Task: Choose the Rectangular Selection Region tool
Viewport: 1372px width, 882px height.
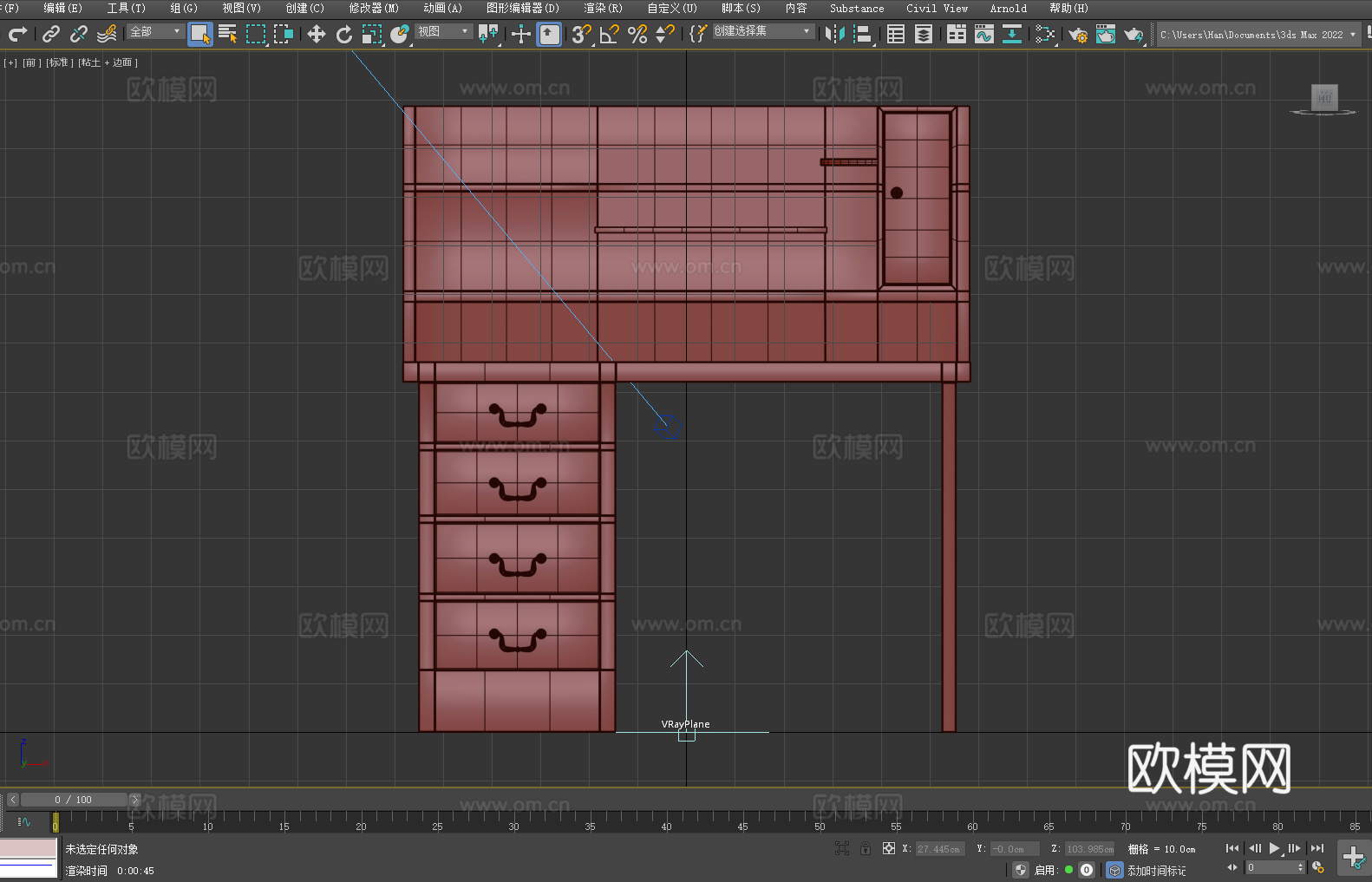Action: [256, 34]
